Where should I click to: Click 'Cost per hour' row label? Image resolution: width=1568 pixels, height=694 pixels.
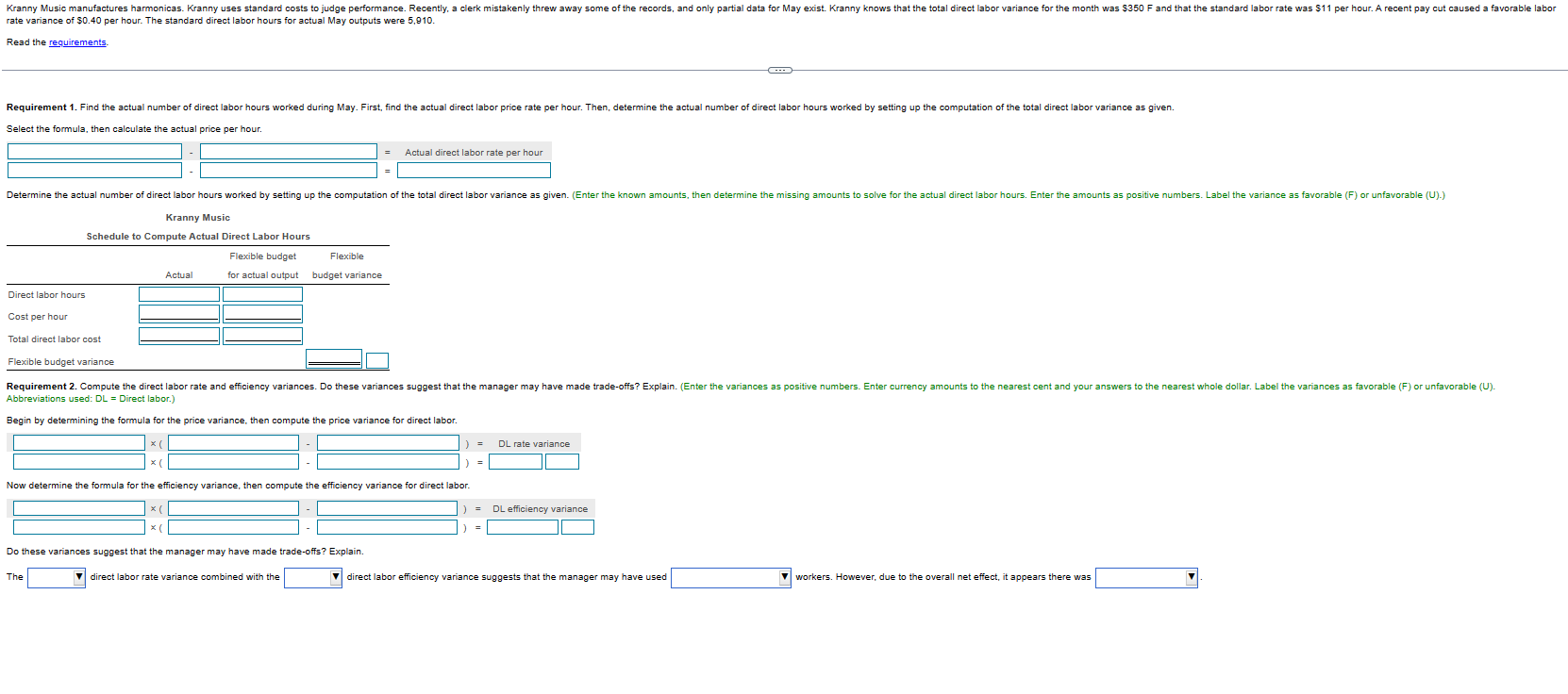coord(38,317)
